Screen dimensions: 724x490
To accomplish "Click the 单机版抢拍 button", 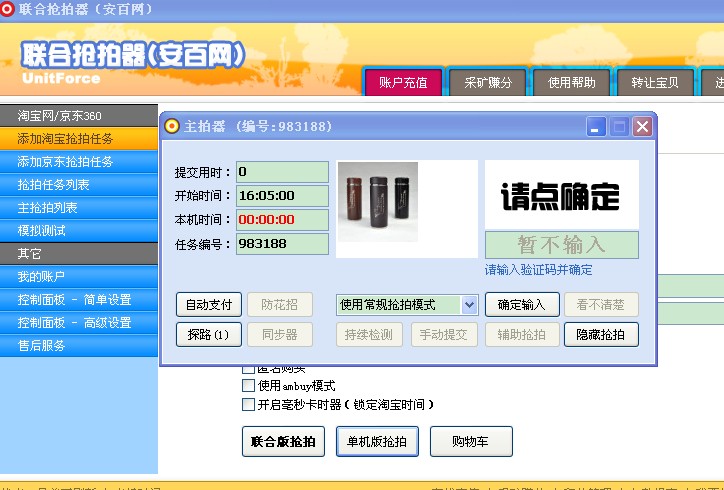I will 376,441.
